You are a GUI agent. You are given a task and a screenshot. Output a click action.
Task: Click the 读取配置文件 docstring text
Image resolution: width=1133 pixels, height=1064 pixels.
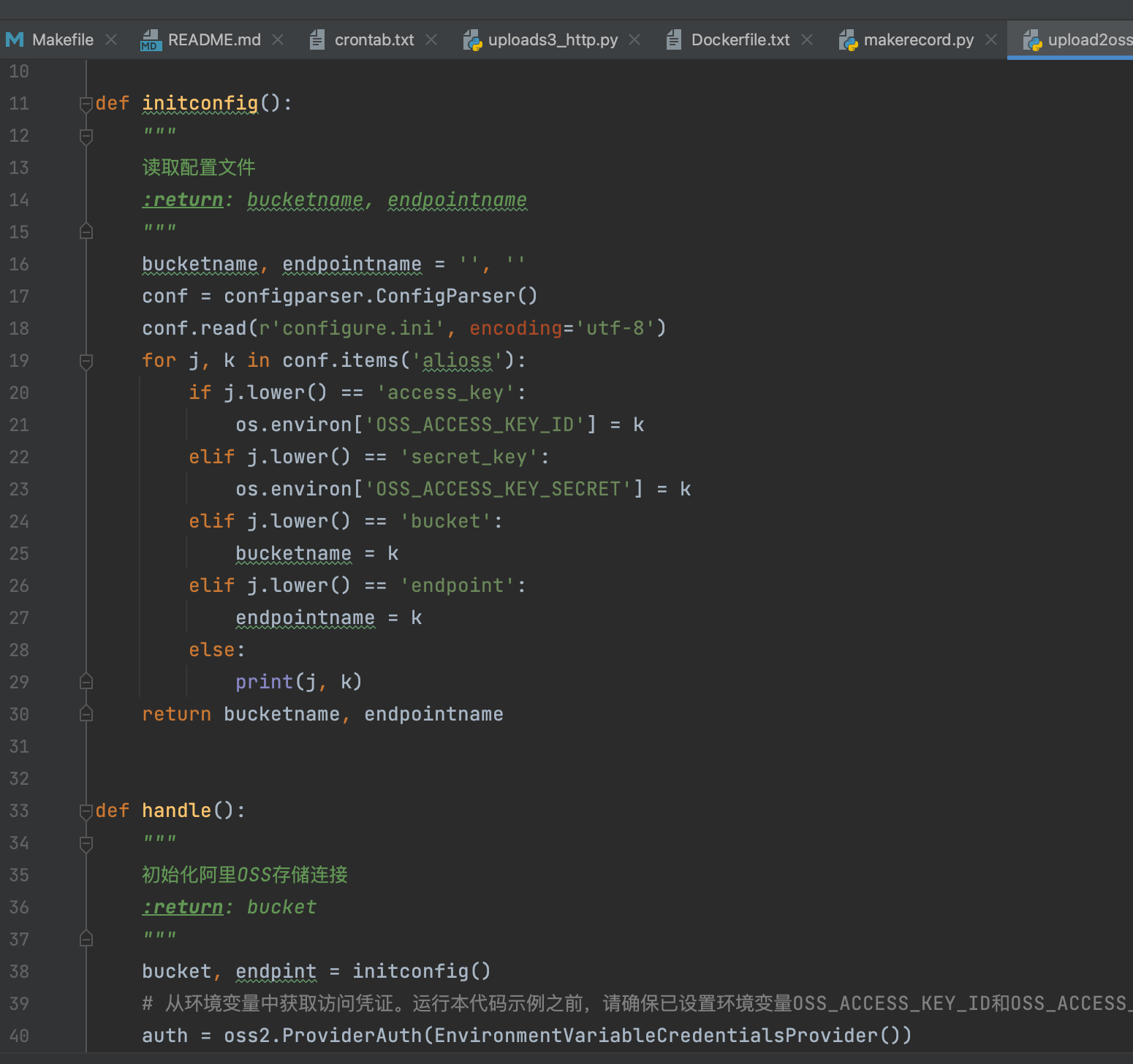pos(199,168)
